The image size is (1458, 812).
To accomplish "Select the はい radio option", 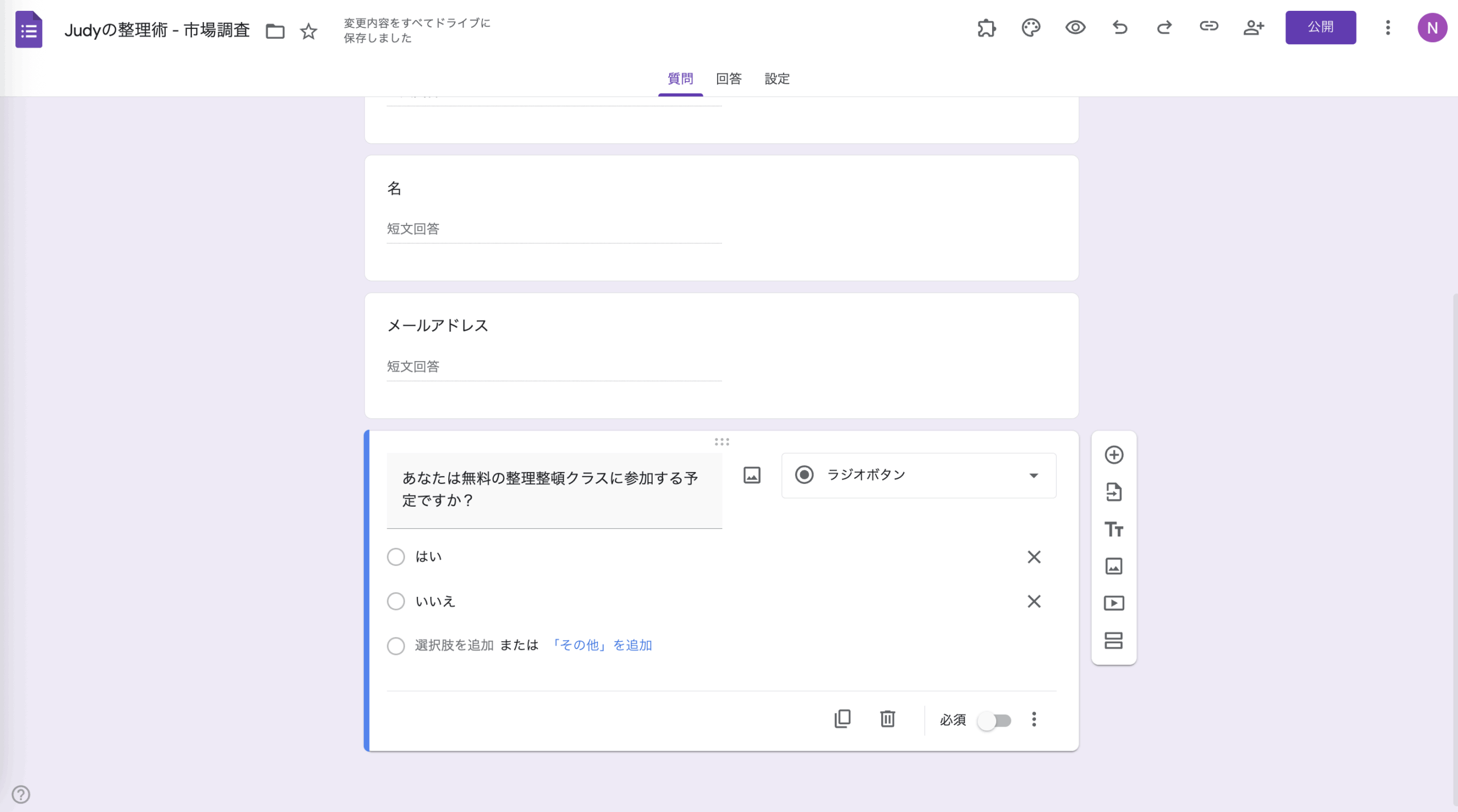I will pos(396,556).
